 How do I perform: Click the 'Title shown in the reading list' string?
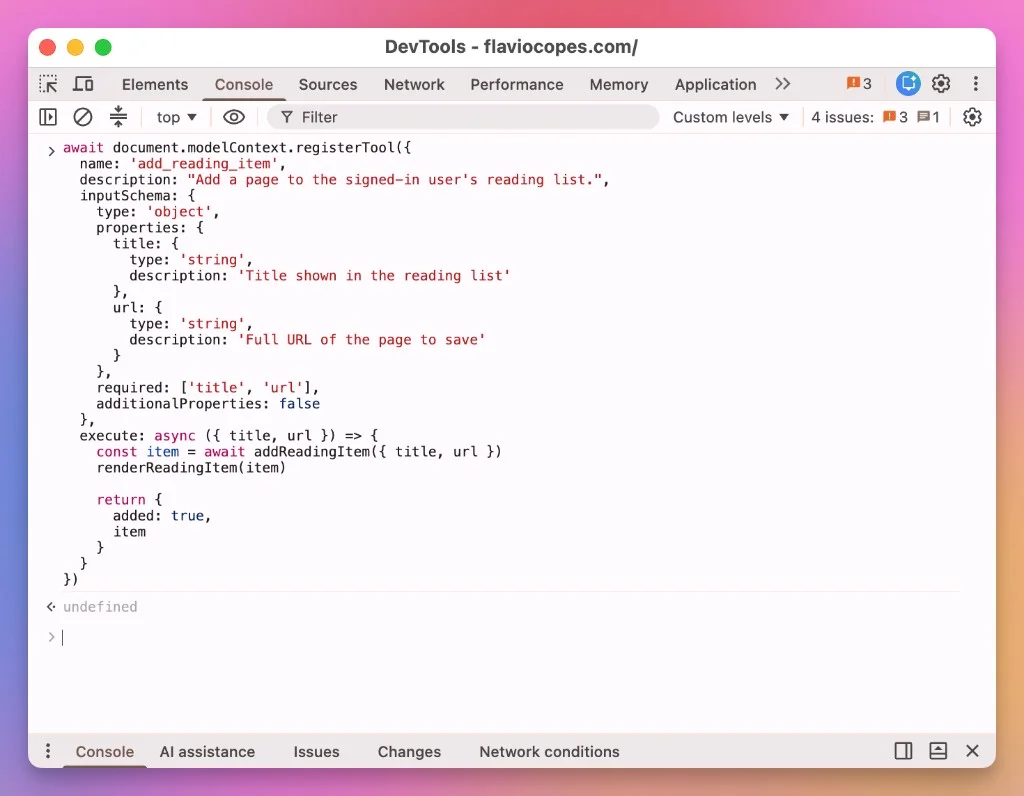(374, 276)
